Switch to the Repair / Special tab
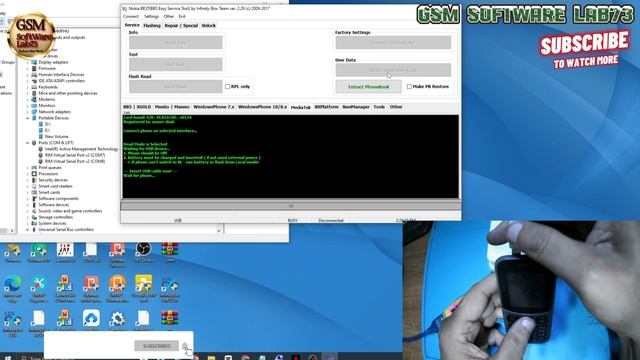The height and width of the screenshot is (360, 640). tap(181, 25)
